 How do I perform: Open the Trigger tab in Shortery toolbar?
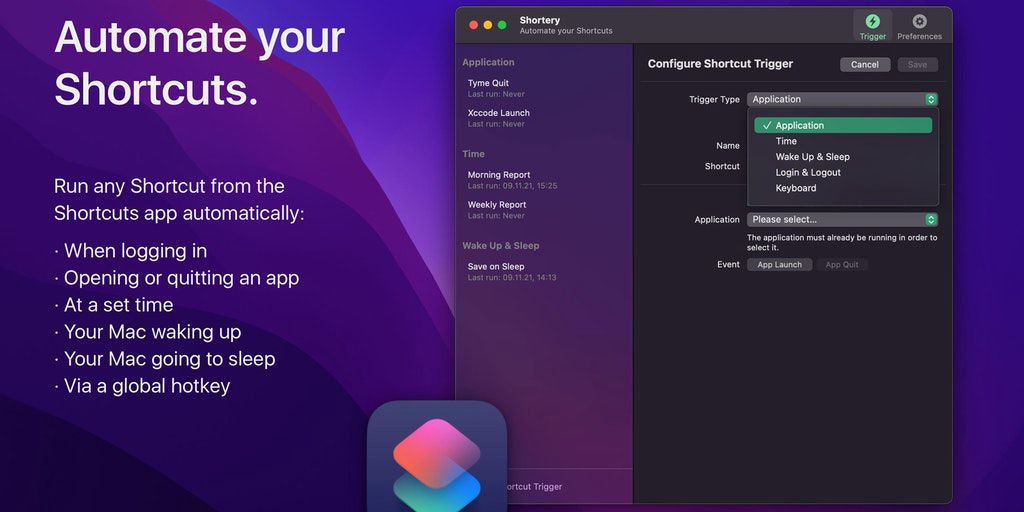coord(872,26)
